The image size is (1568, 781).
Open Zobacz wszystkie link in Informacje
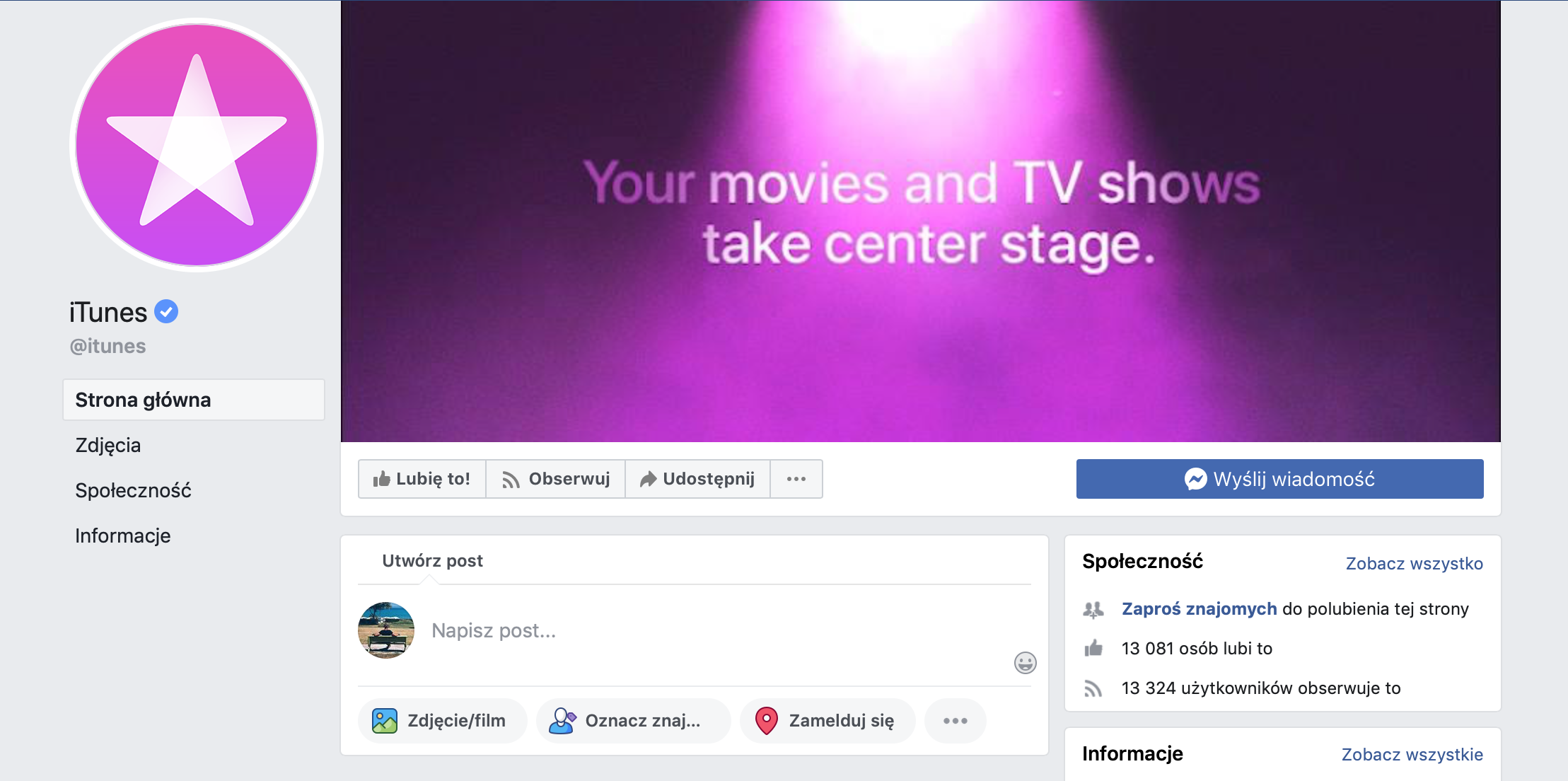coord(1412,755)
